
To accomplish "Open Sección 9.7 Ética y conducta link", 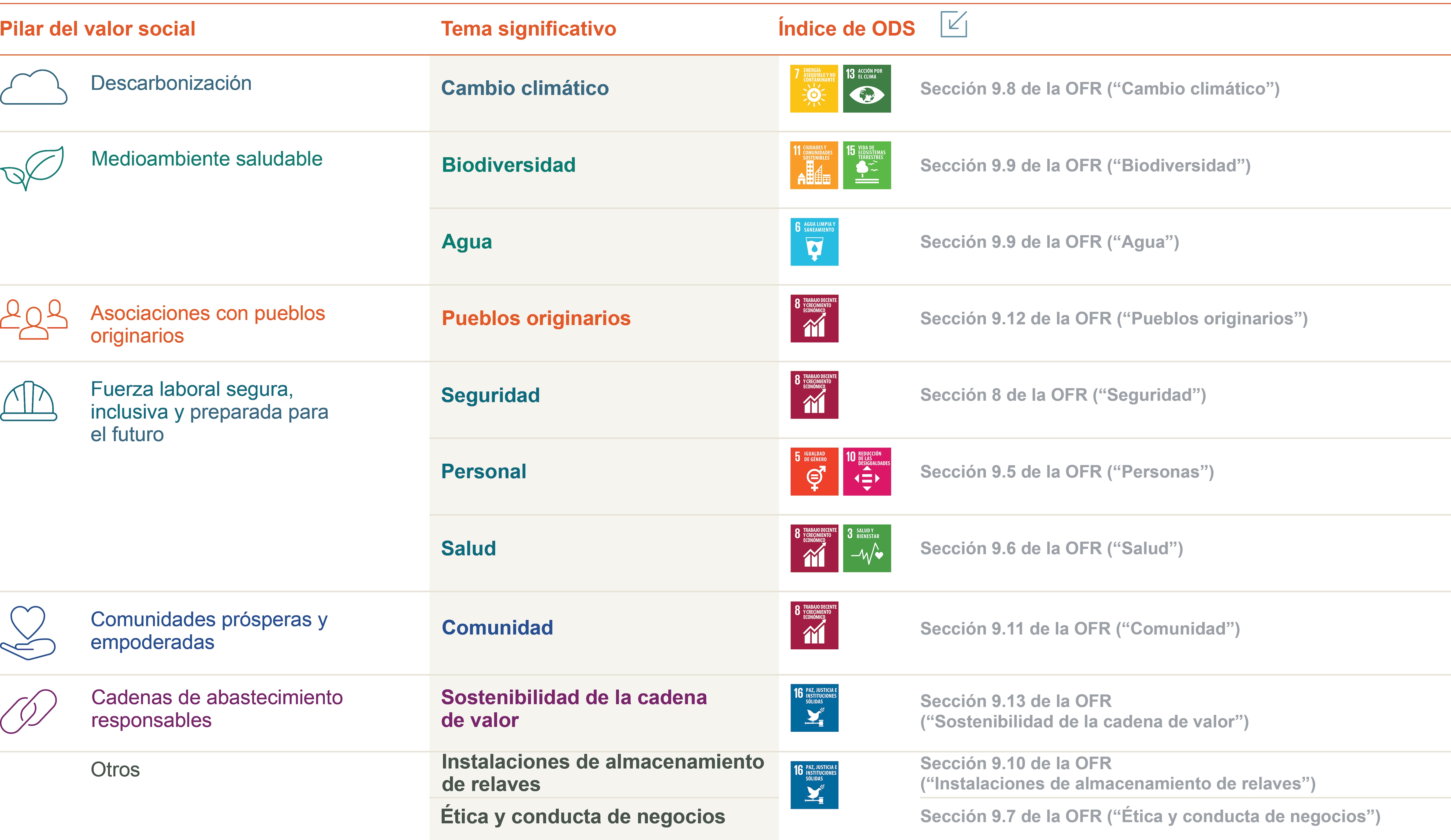I will [x=1150, y=816].
